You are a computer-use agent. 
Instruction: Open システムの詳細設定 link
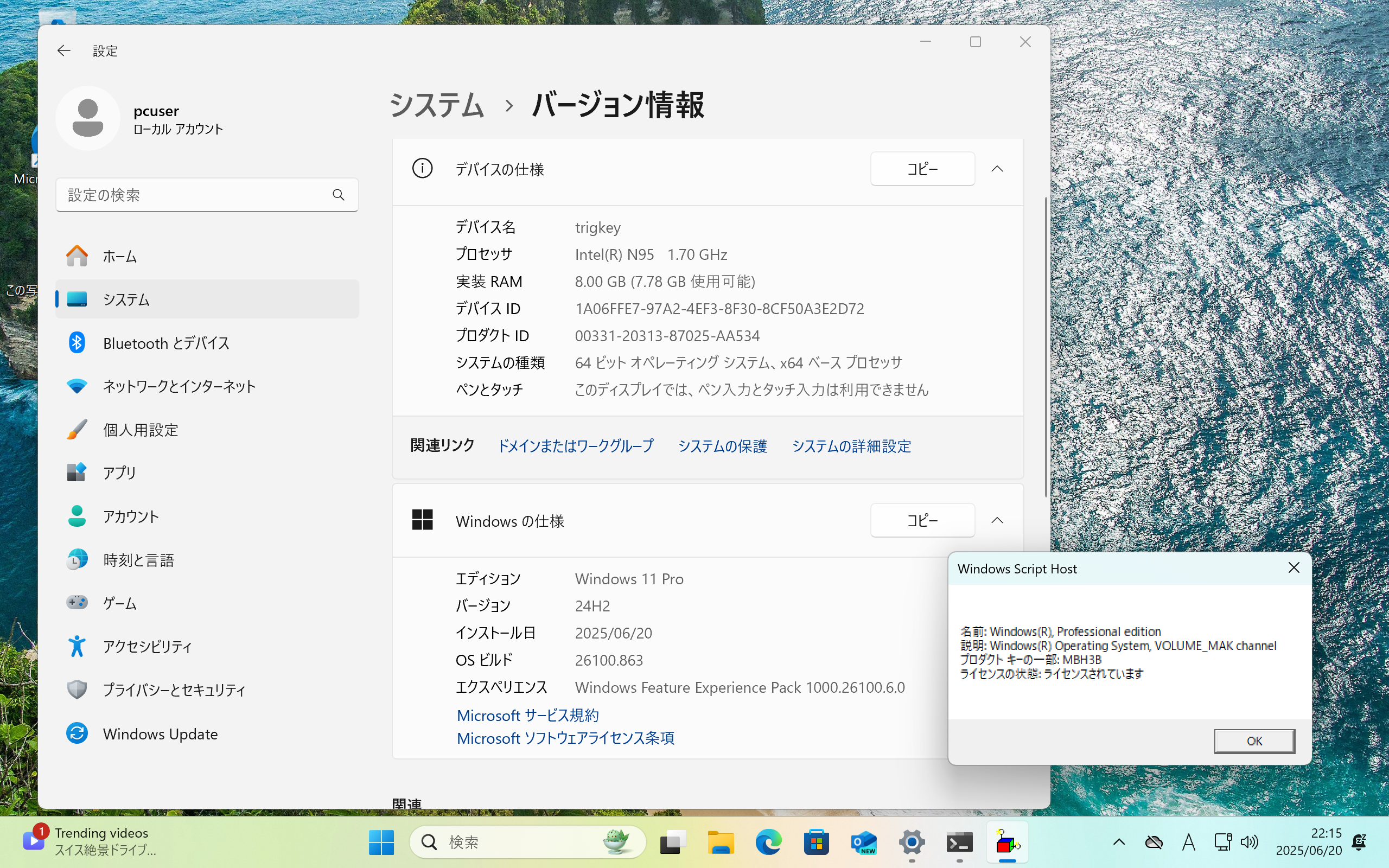(x=851, y=446)
